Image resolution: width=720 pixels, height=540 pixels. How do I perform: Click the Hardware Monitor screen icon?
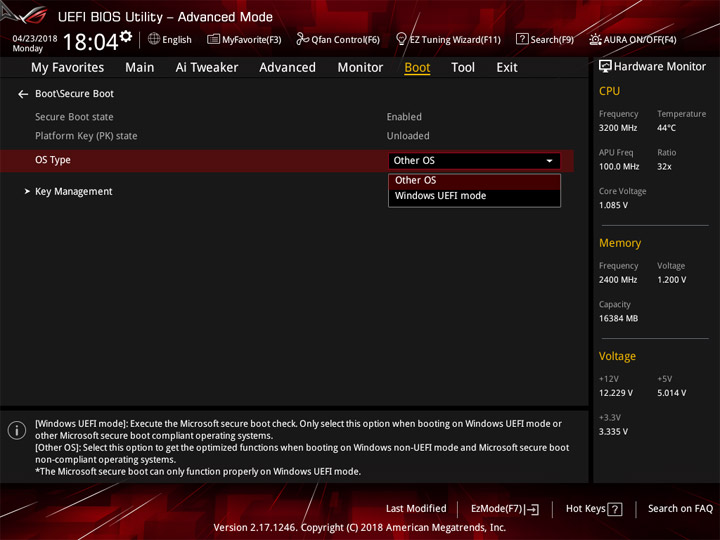(605, 67)
